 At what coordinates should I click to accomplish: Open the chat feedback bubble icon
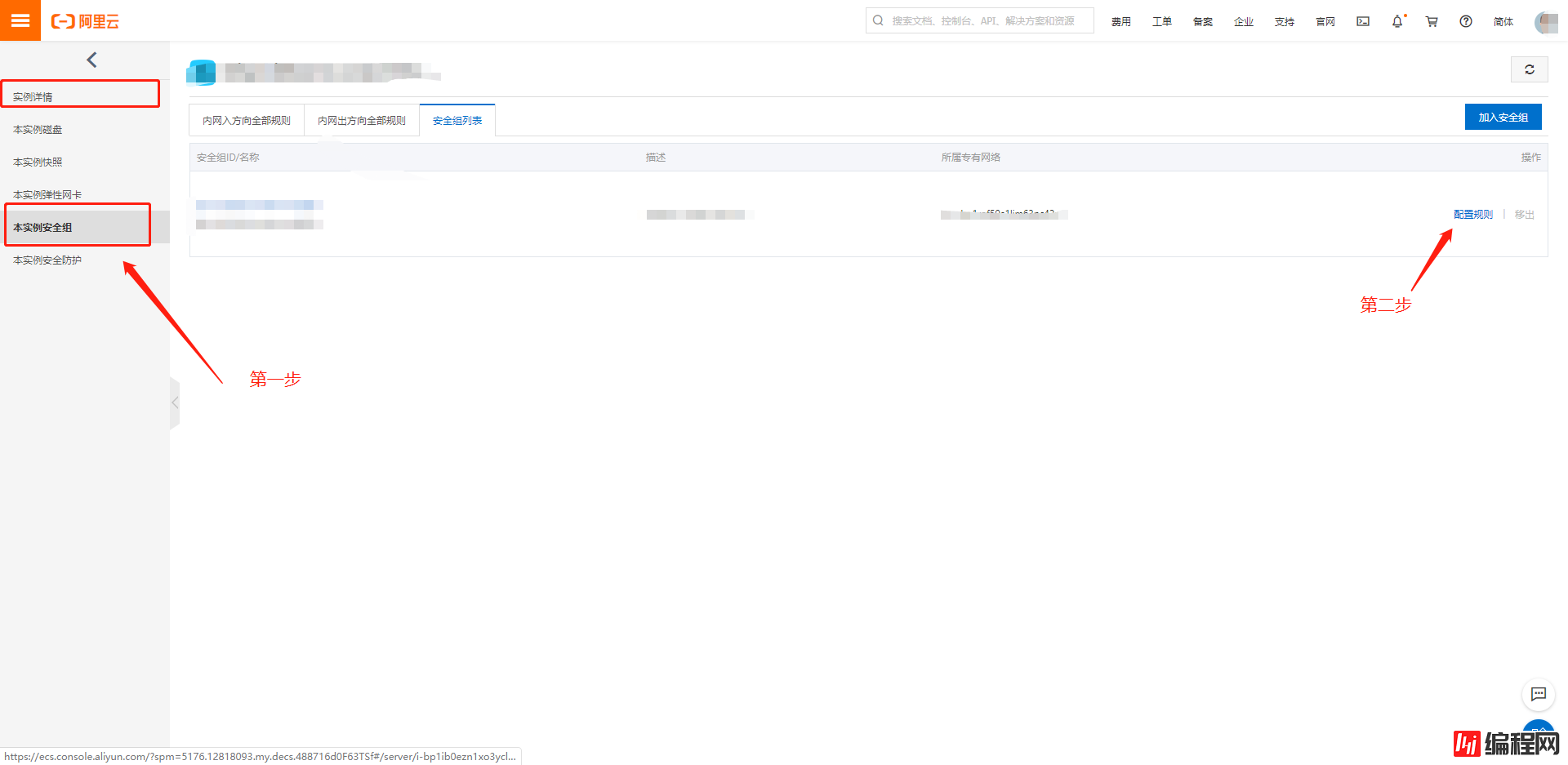point(1539,694)
